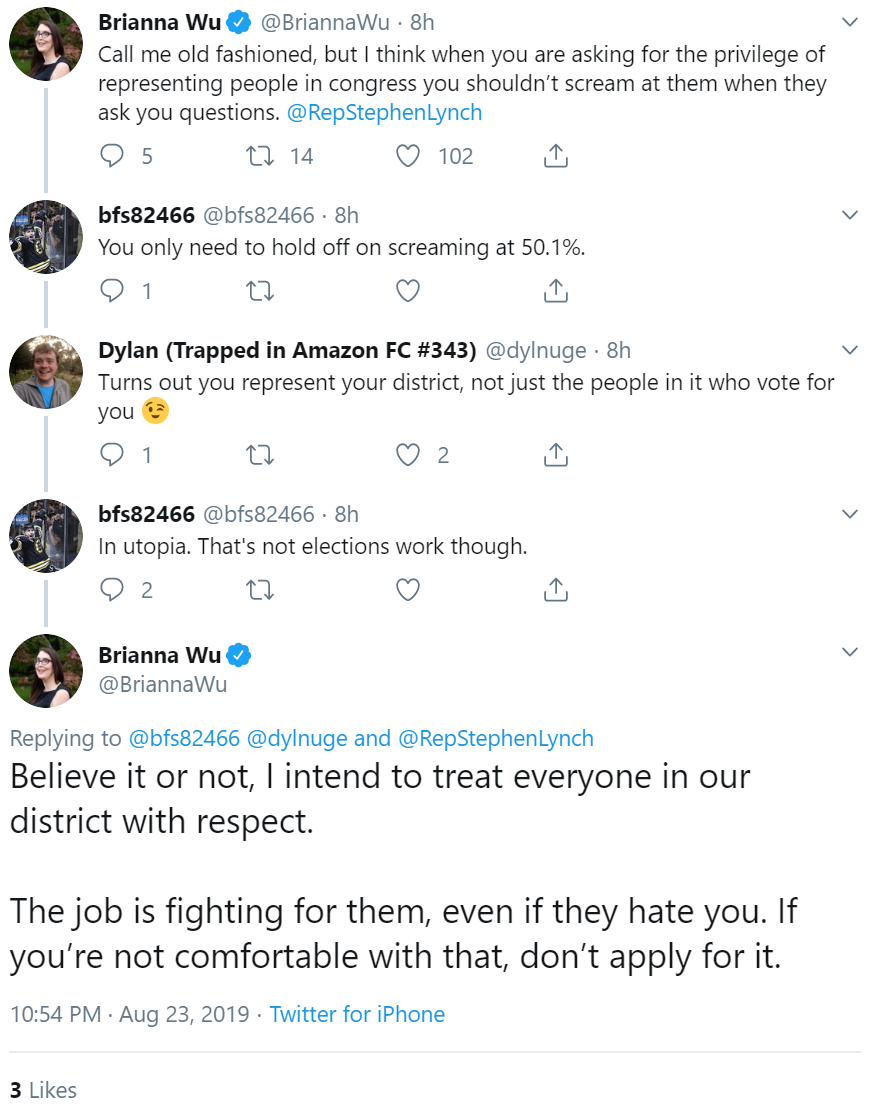Open more options on the main Brianna Wu tweet
This screenshot has width=869, height=1116.
coord(850,652)
